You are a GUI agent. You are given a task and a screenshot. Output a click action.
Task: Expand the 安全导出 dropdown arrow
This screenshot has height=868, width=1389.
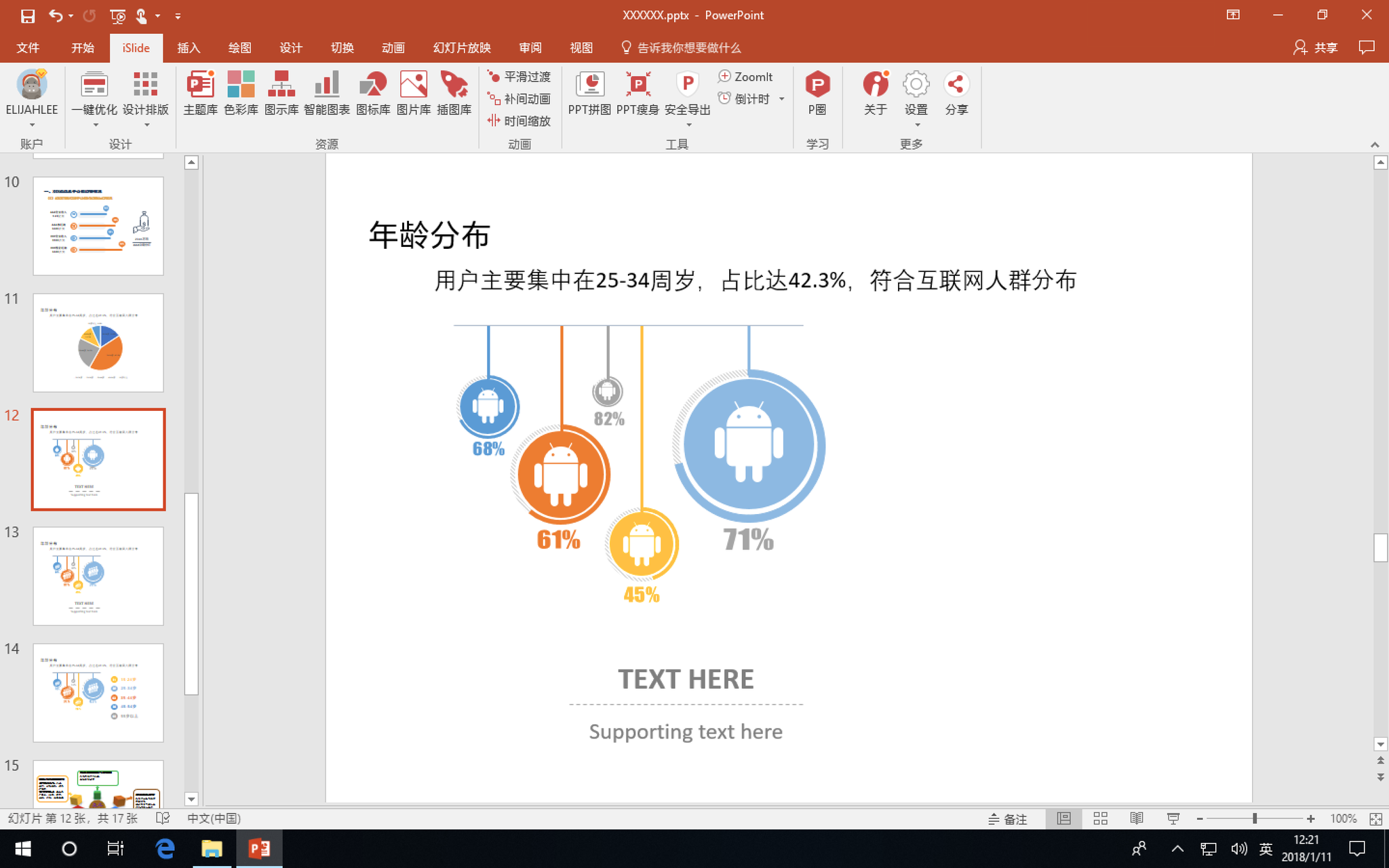[x=688, y=125]
